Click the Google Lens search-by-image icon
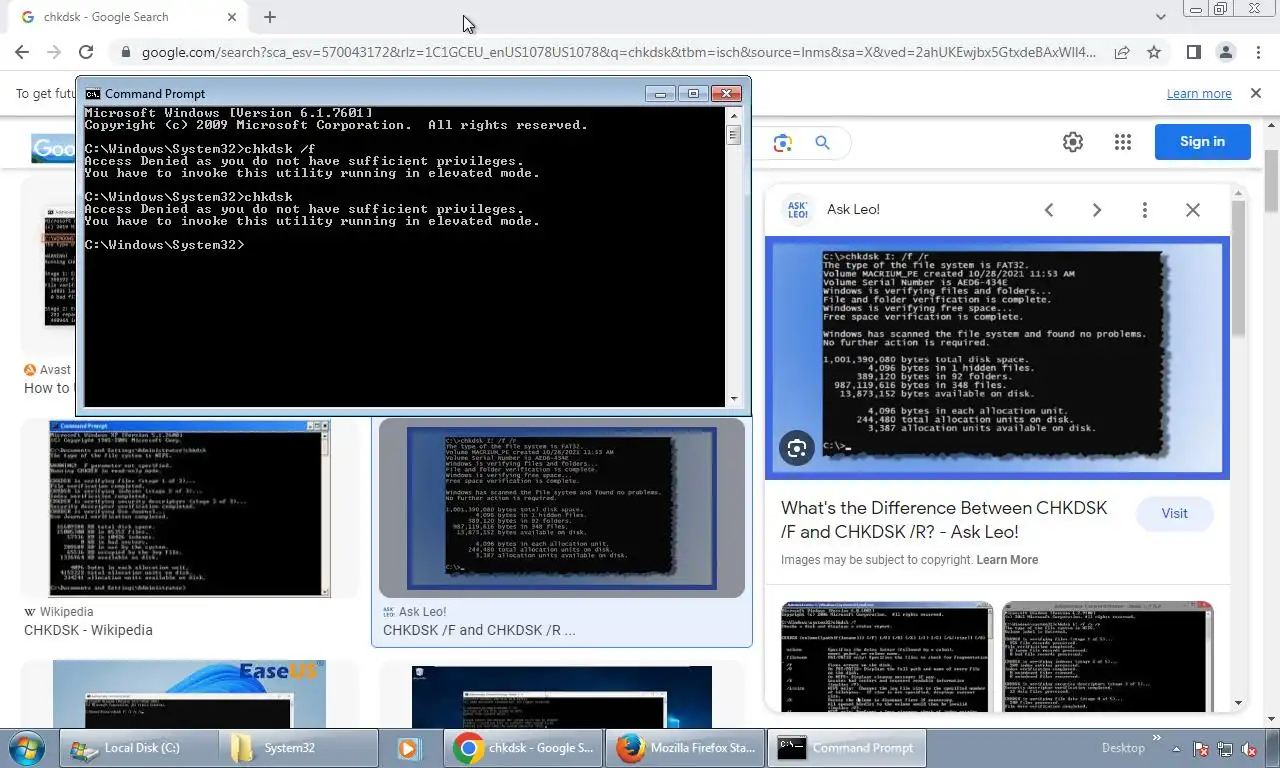Viewport: 1280px width, 768px height. pyautogui.click(x=783, y=143)
